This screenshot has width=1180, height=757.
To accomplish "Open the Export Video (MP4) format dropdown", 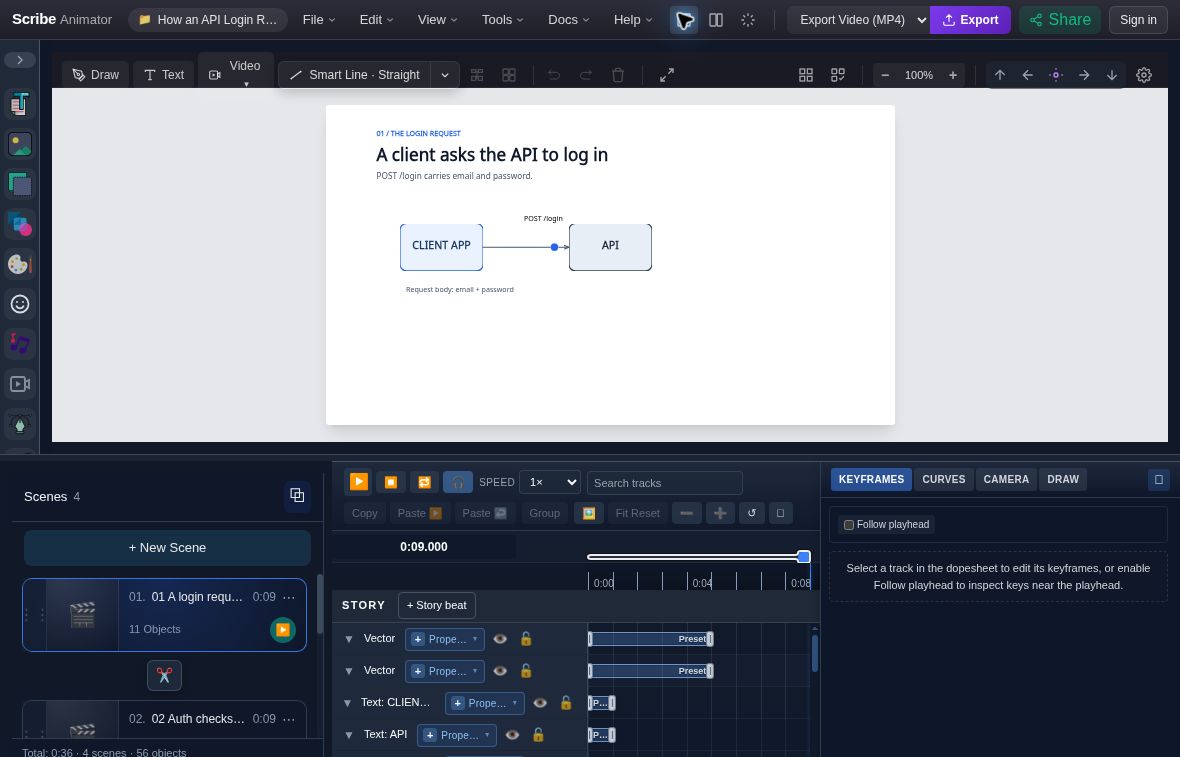I will tap(859, 20).
